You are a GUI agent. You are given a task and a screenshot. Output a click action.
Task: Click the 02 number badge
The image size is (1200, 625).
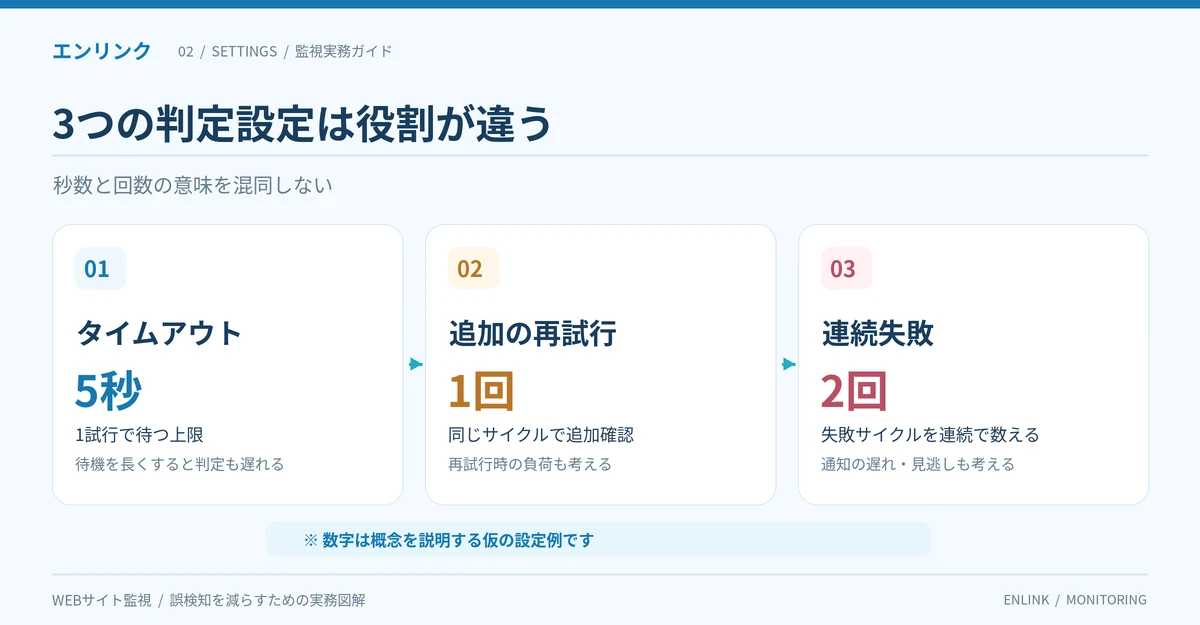point(473,268)
